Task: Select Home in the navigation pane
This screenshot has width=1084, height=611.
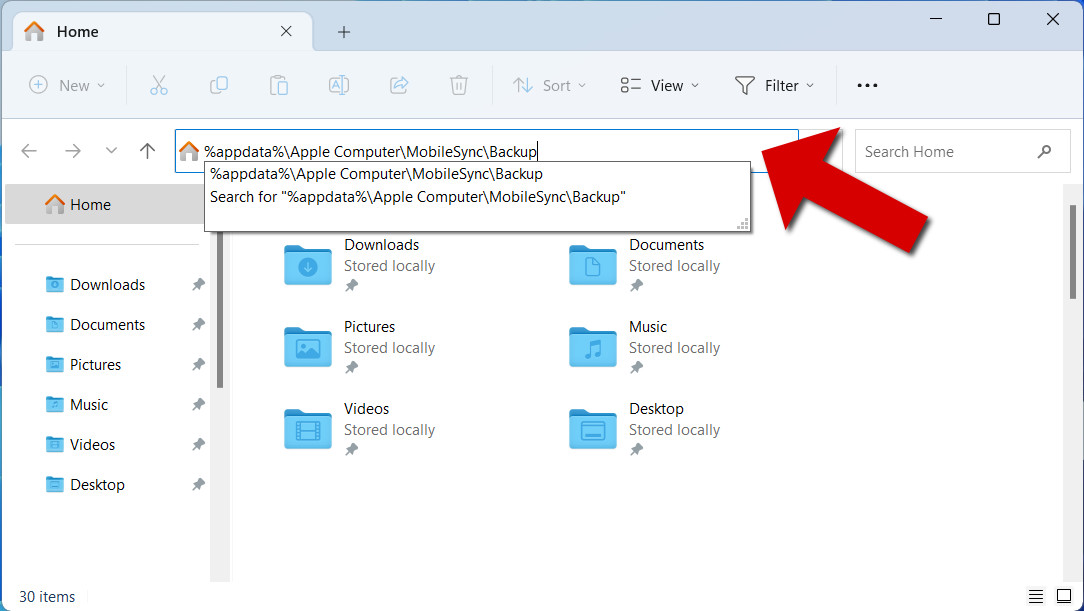Action: [106, 205]
